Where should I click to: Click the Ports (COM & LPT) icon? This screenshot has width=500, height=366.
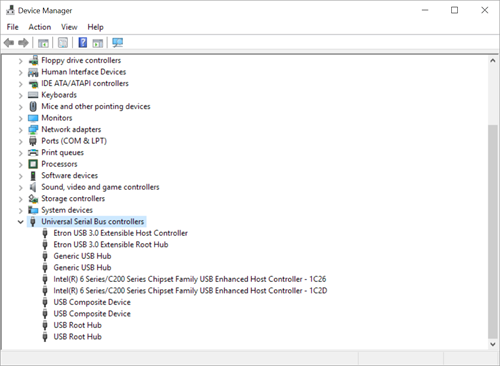(x=33, y=141)
